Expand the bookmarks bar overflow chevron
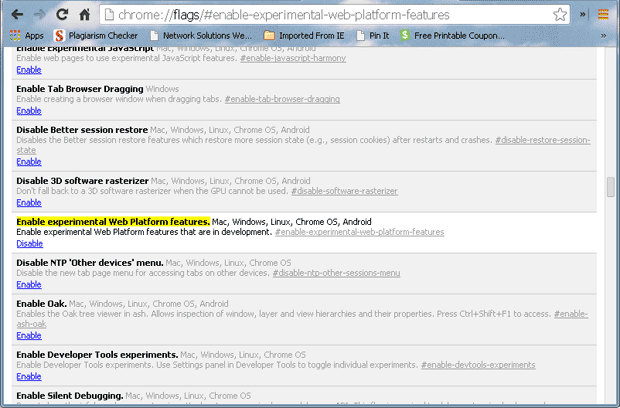Screen dimensions: 620x408 click(603, 36)
